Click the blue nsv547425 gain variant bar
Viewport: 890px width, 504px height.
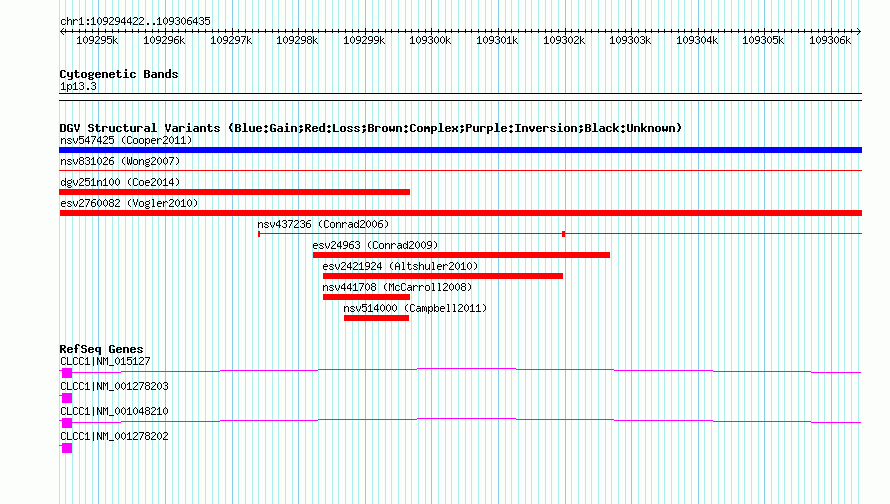pyautogui.click(x=460, y=150)
